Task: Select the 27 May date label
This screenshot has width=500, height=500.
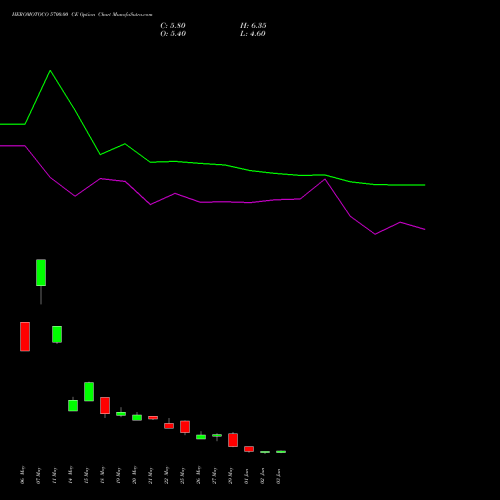Action: (215, 475)
